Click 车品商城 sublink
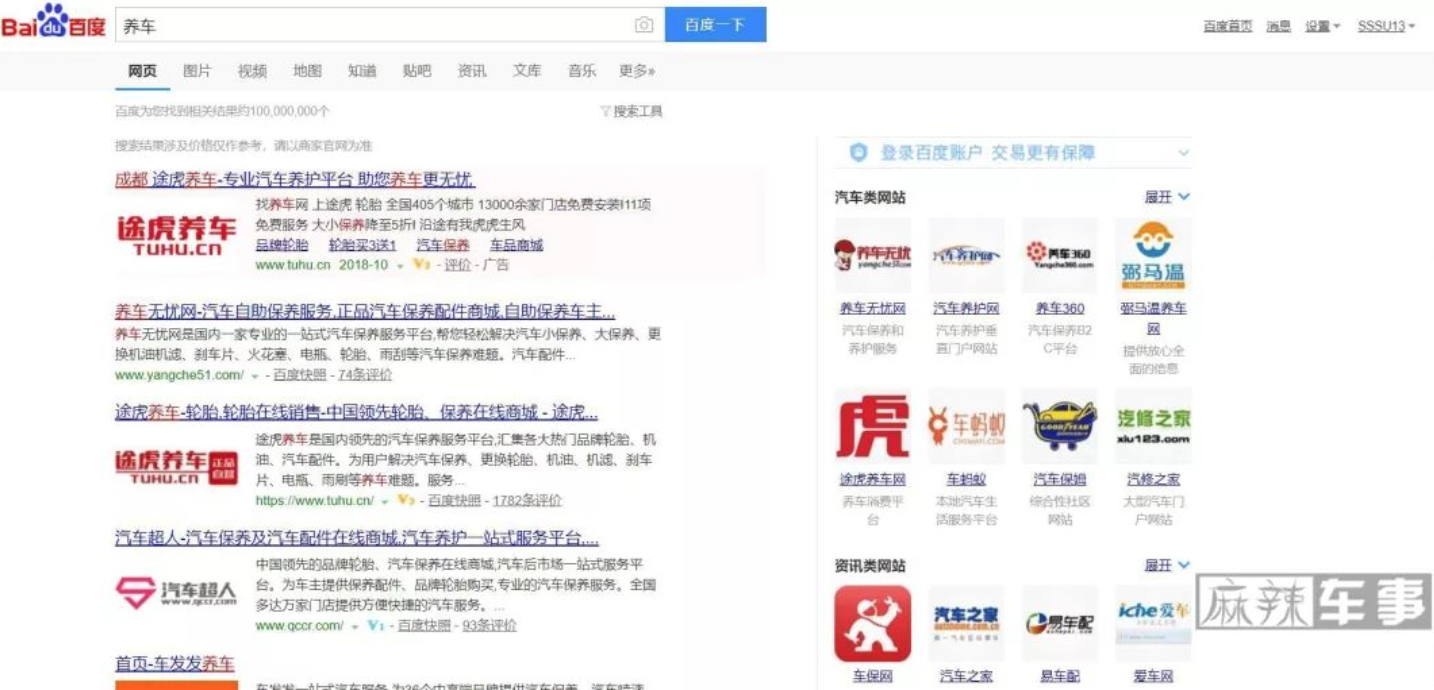Viewport: 1434px width, 690px height. point(516,245)
